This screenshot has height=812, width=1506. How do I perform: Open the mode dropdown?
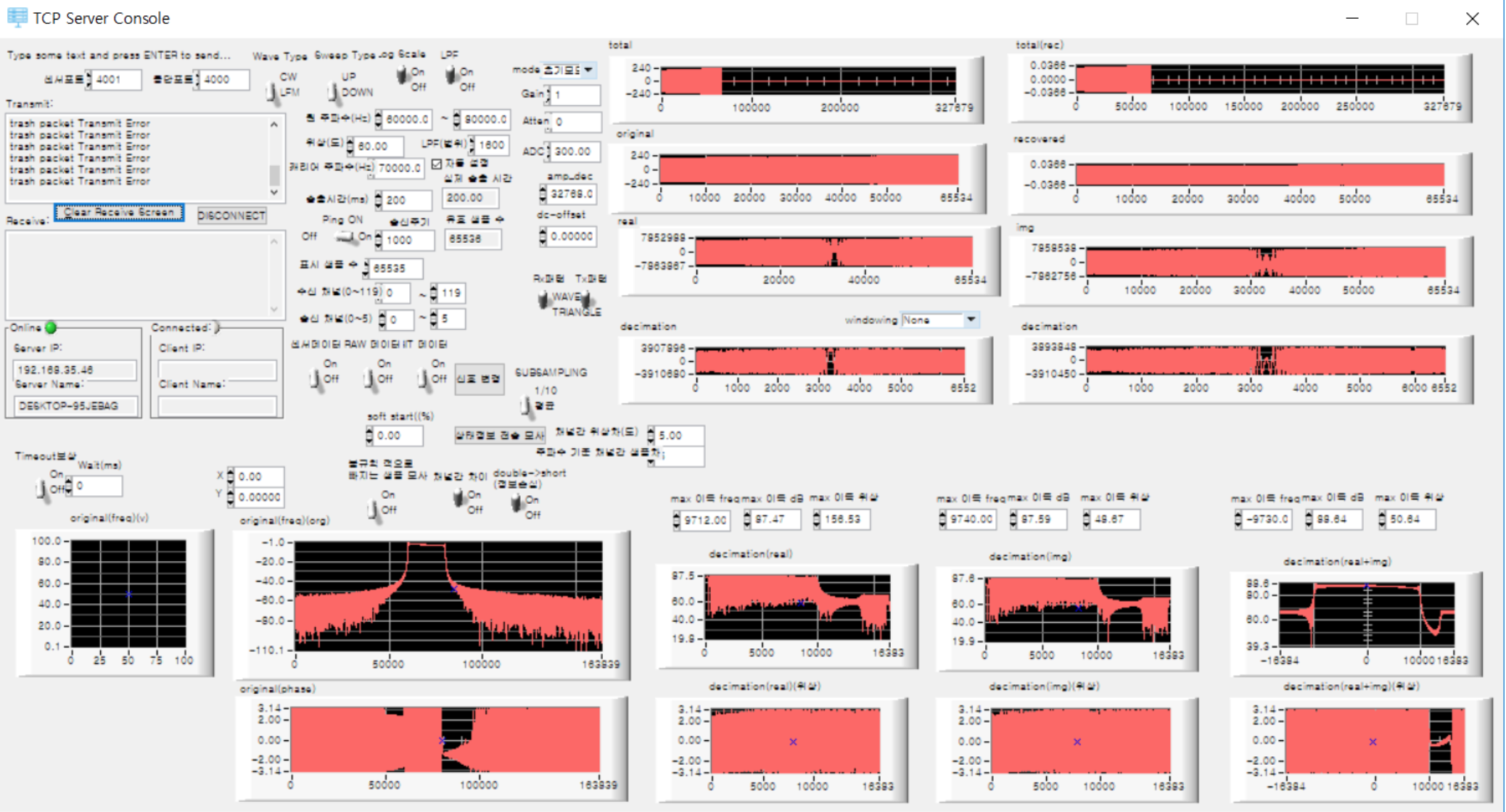coord(588,70)
